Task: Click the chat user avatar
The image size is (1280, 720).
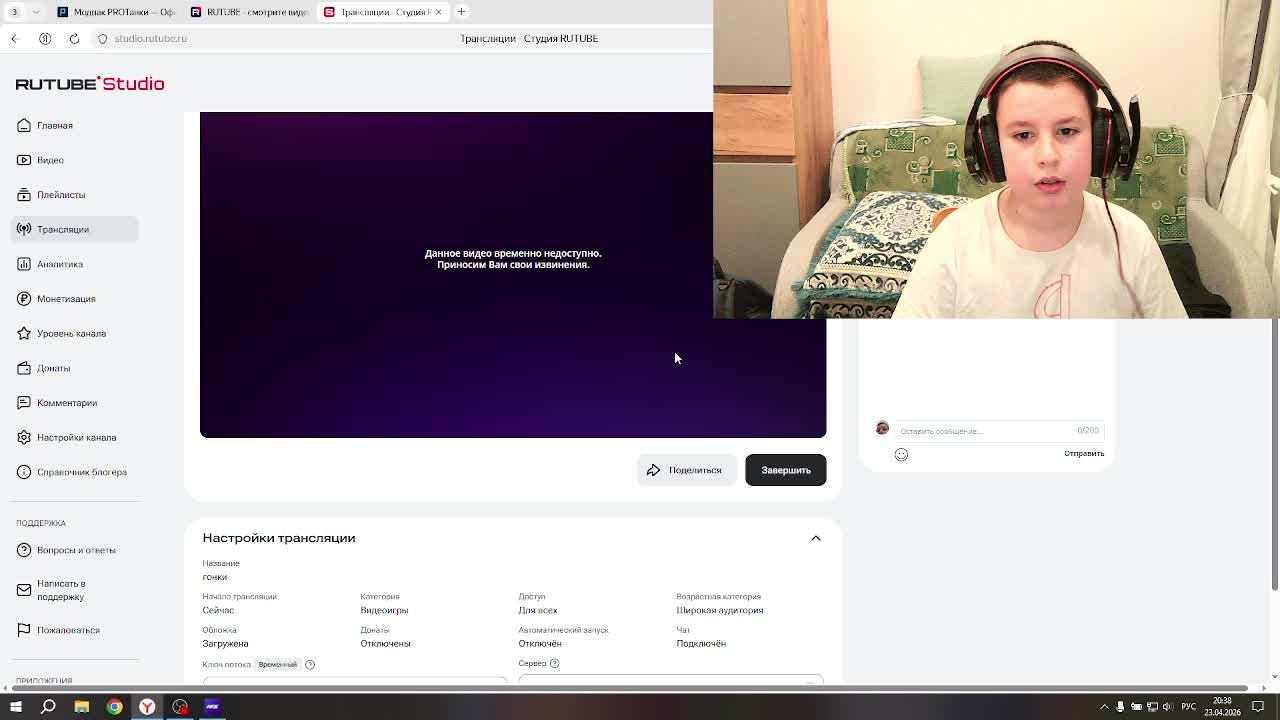Action: pos(882,428)
